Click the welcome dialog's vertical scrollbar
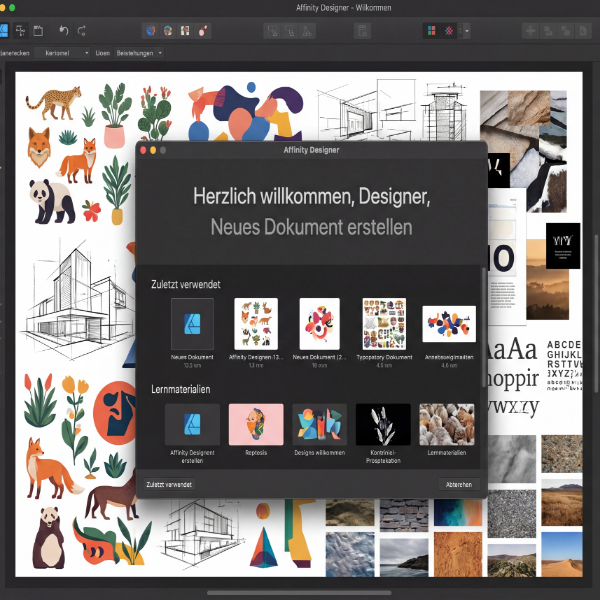Image resolution: width=600 pixels, height=600 pixels. (x=483, y=327)
